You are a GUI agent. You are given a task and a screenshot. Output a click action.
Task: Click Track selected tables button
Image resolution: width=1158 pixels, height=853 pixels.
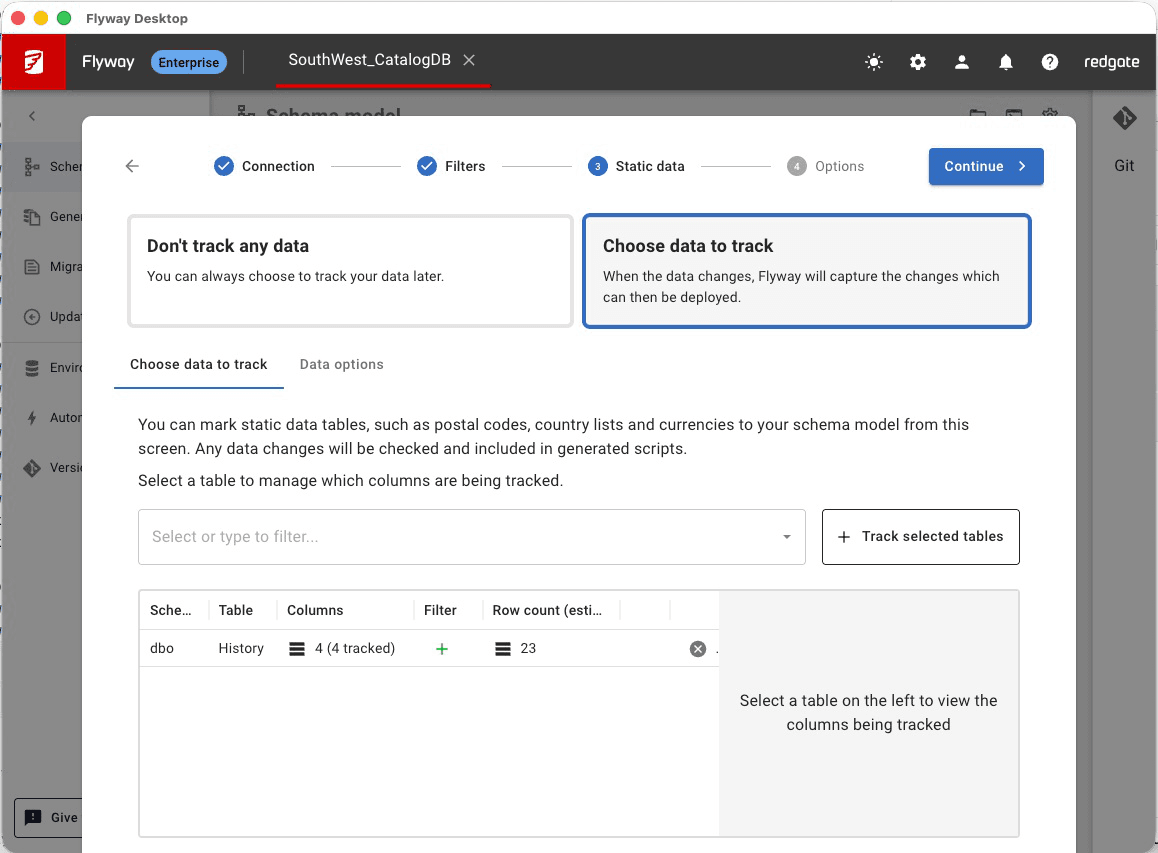(x=921, y=537)
